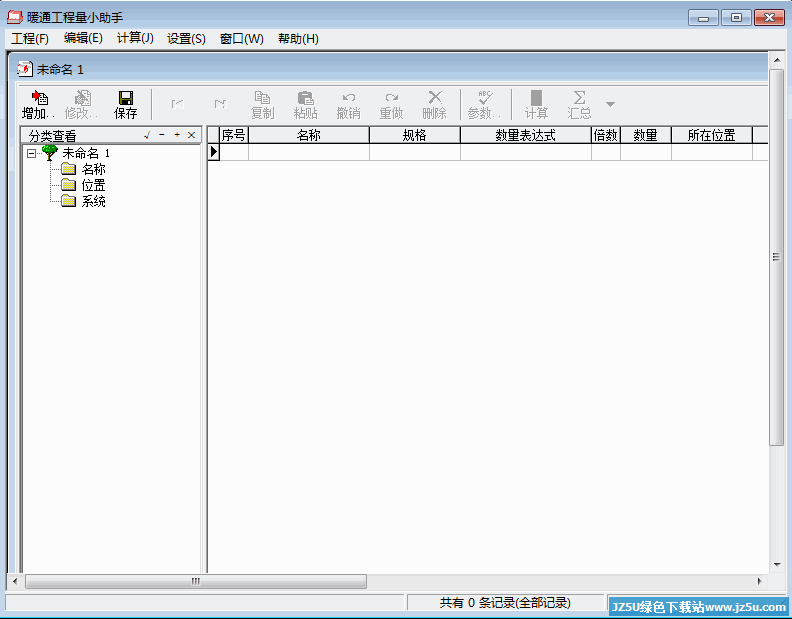Click the 所在位置 column header
The image size is (792, 619).
(712, 135)
